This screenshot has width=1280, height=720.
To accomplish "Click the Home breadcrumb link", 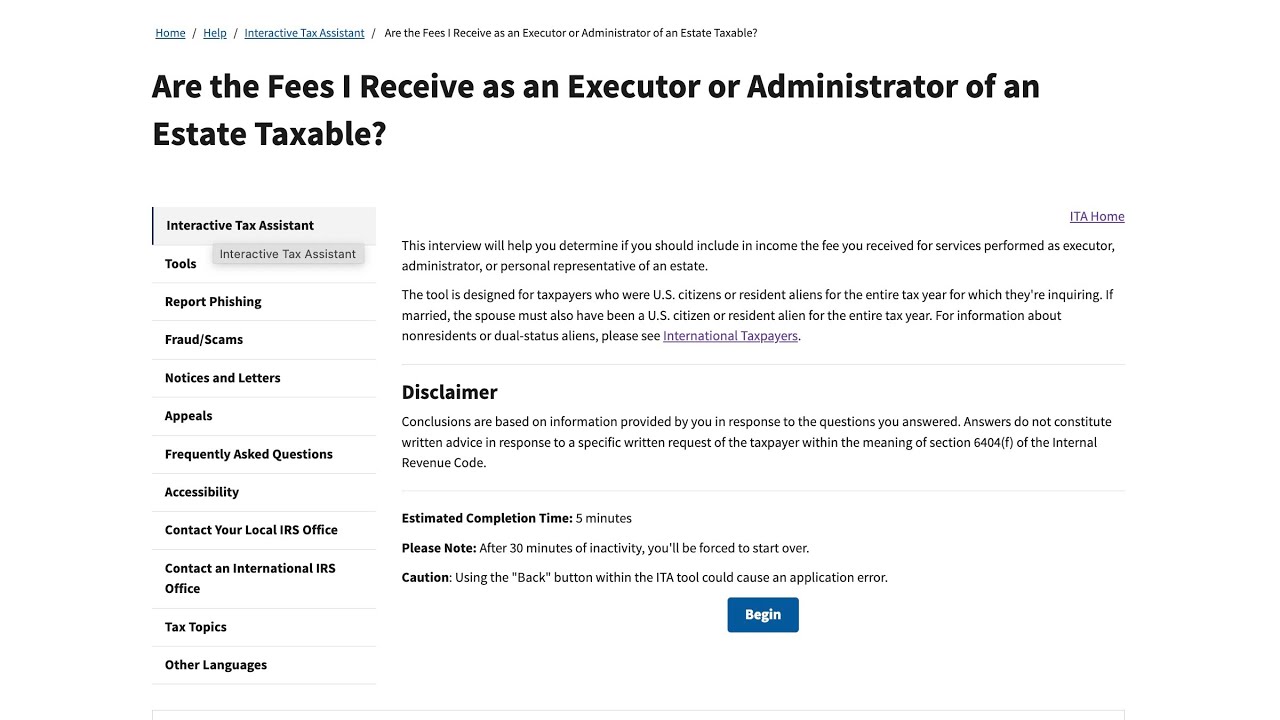I will (x=170, y=33).
